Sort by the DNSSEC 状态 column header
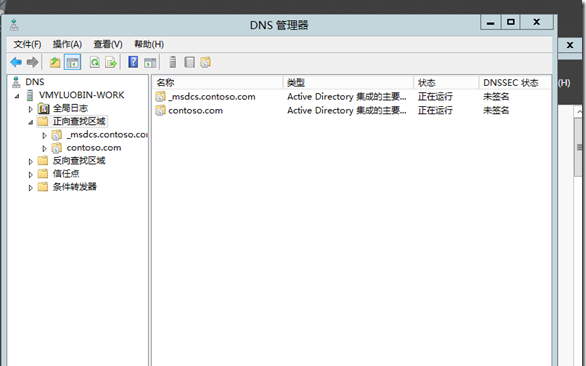Viewport: 586px width, 366px height. point(514,83)
